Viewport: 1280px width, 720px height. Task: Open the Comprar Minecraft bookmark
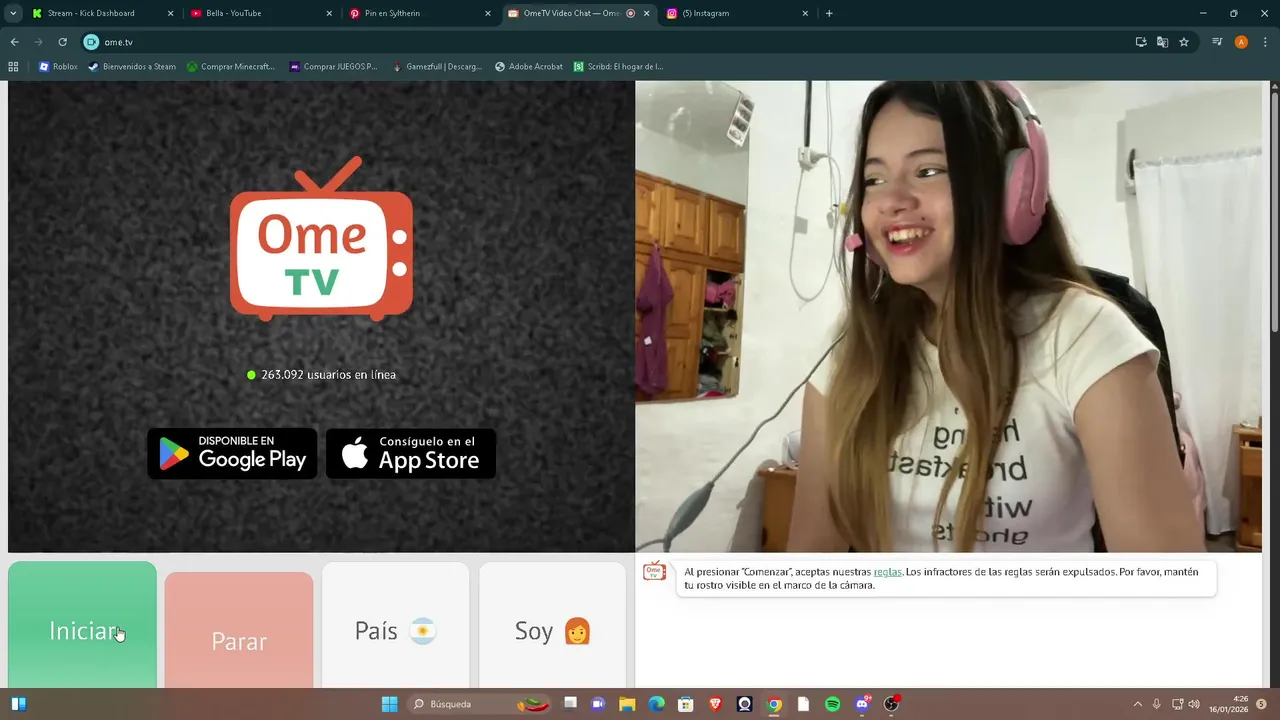coord(230,67)
